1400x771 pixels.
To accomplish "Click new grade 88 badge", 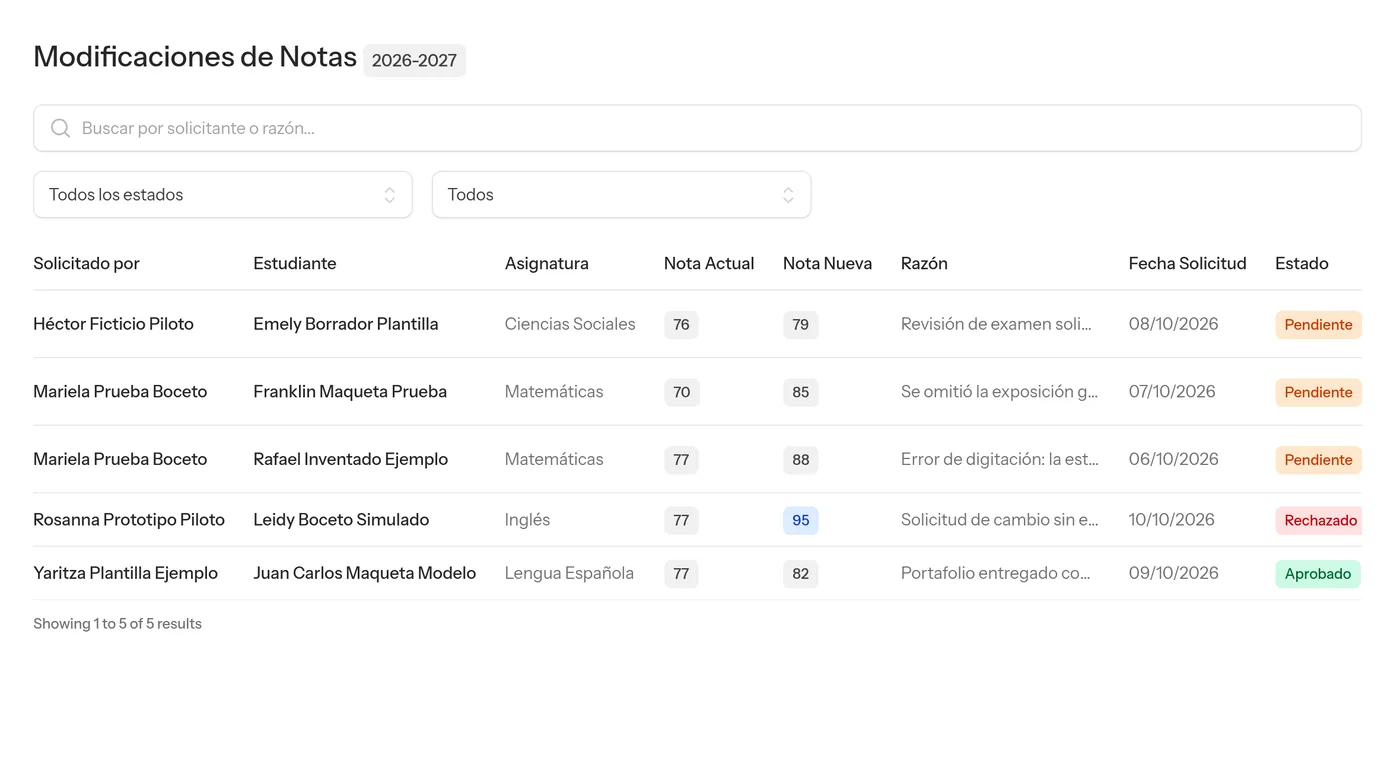I will click(x=800, y=460).
